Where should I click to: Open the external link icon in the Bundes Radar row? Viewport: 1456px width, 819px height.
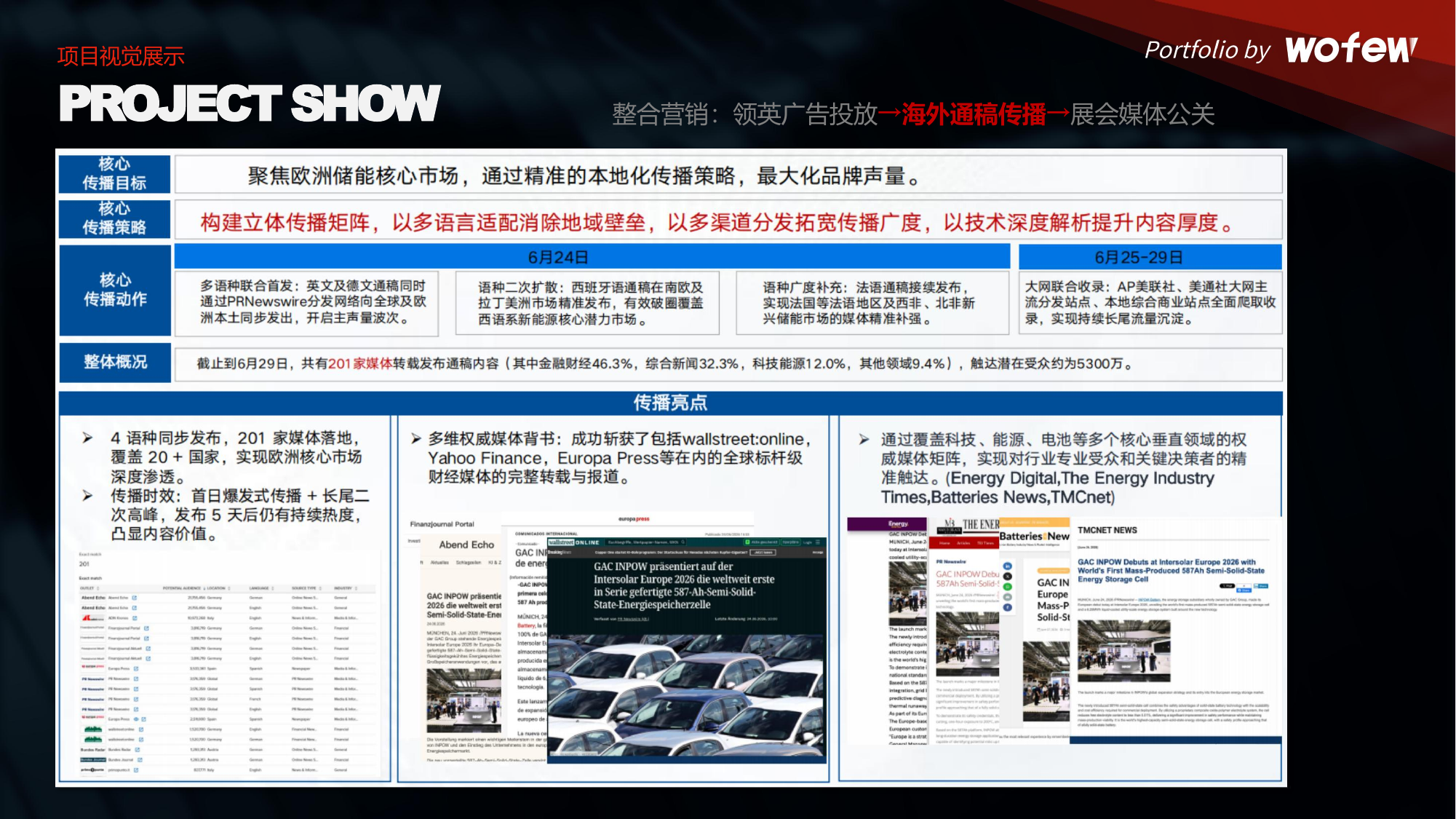[x=137, y=749]
